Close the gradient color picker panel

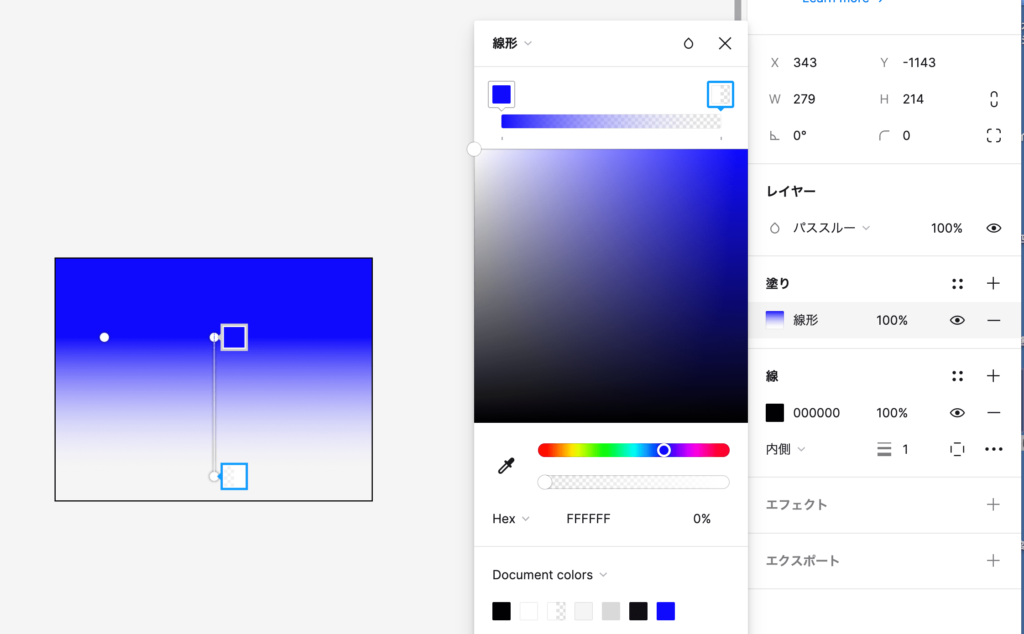point(725,43)
